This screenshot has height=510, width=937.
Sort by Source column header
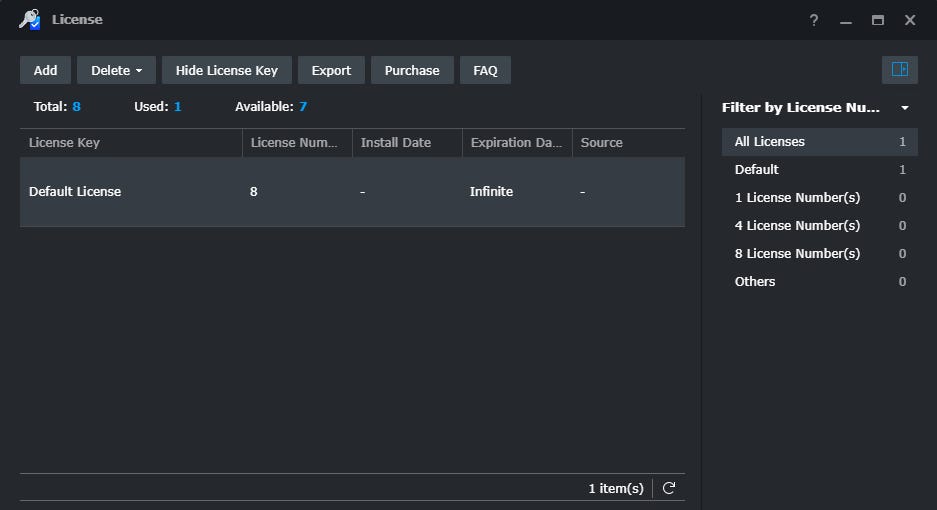click(628, 142)
